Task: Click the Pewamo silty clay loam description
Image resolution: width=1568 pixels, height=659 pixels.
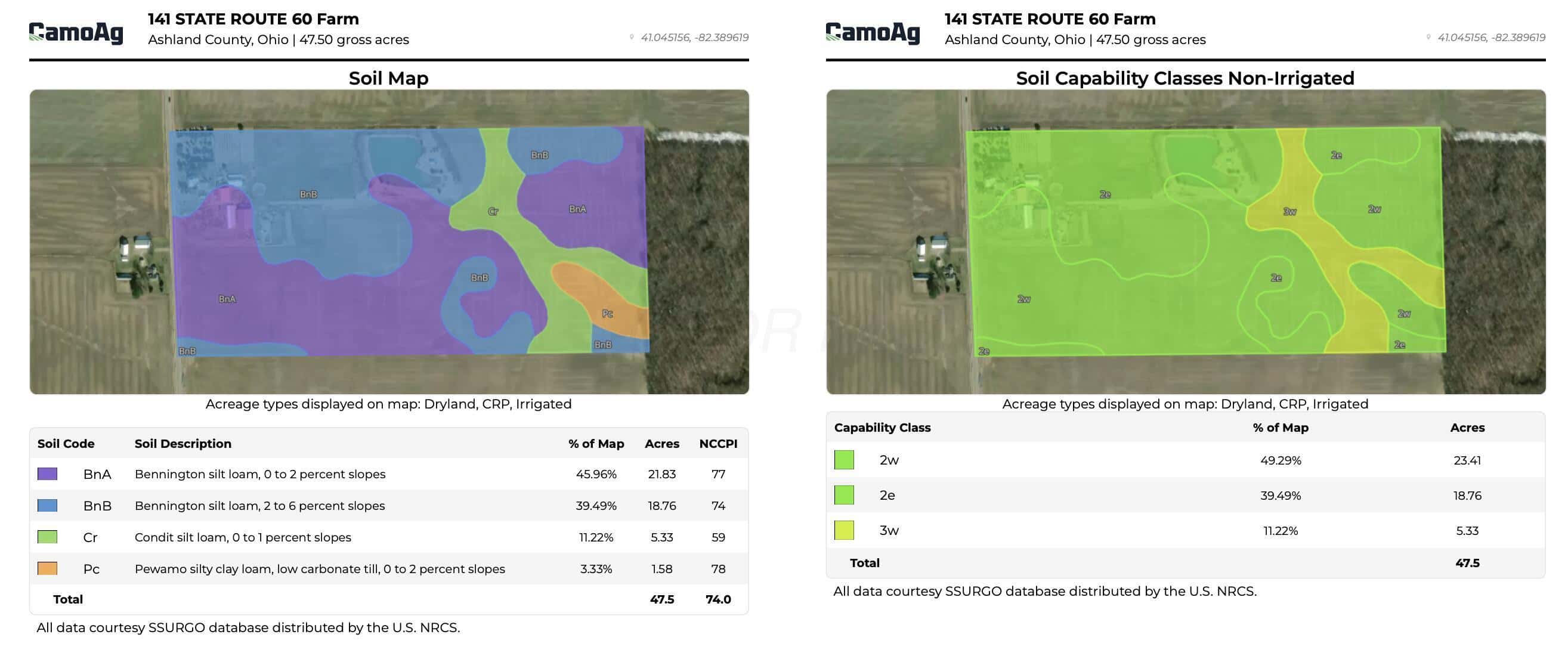Action: click(320, 569)
